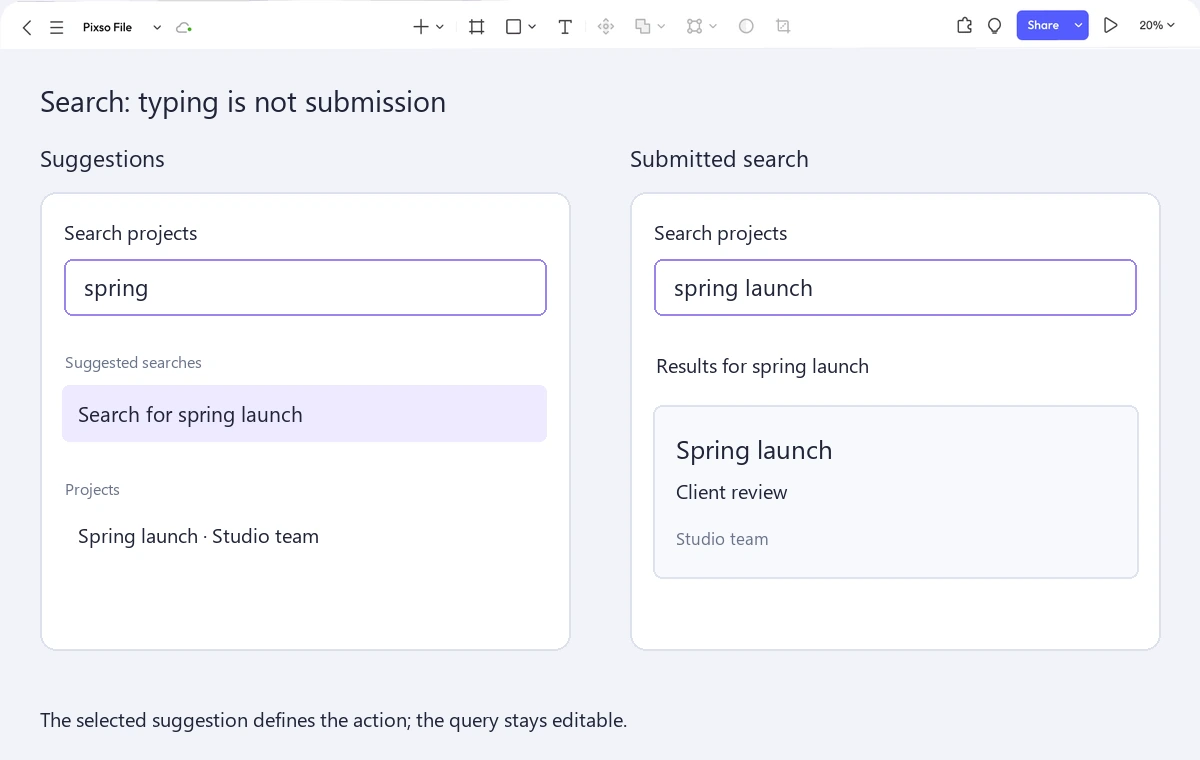Open the 20% zoom dropdown
This screenshot has height=760, width=1200.
pos(1157,26)
